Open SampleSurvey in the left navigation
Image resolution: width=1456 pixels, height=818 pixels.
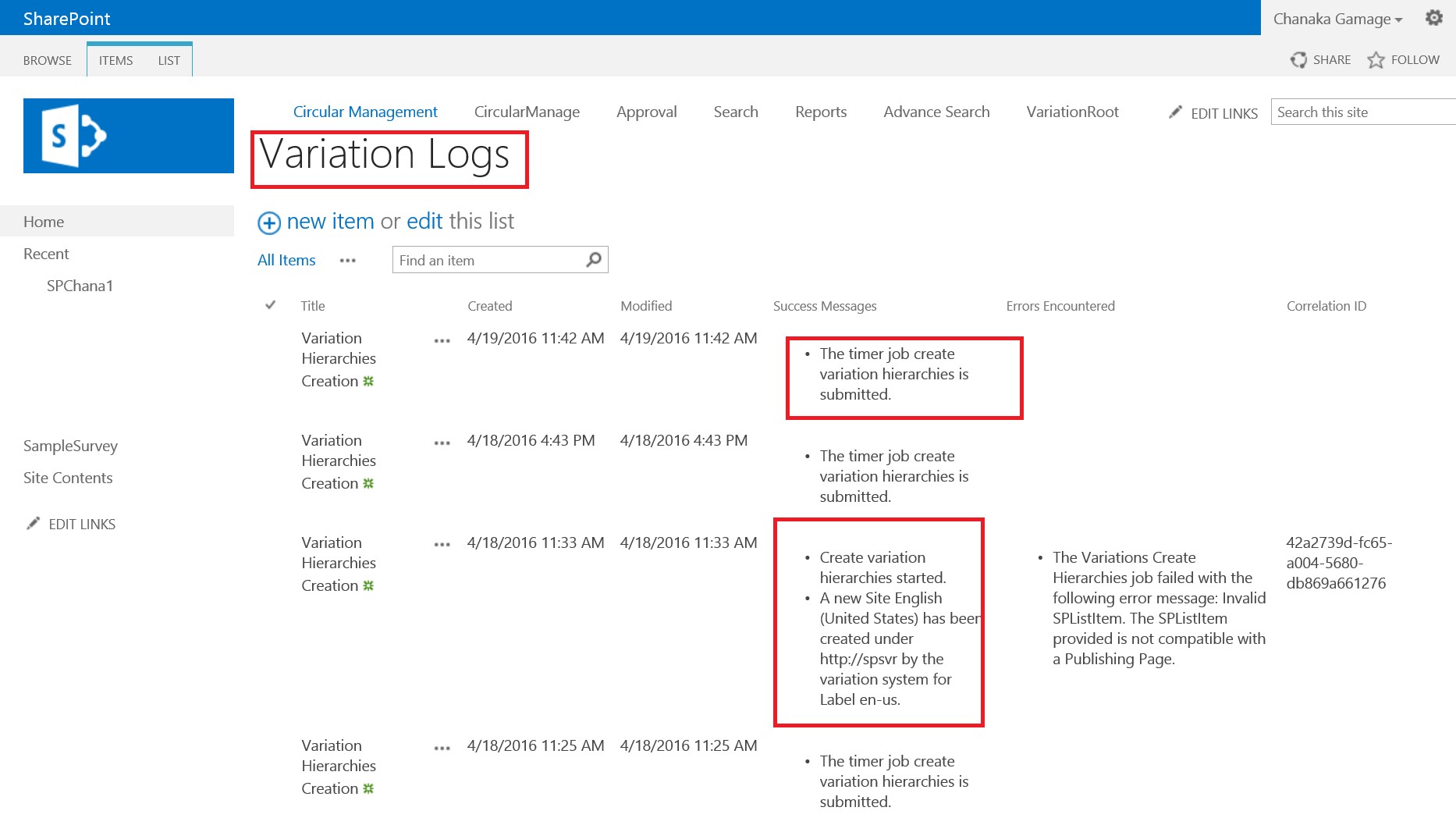pyautogui.click(x=70, y=446)
